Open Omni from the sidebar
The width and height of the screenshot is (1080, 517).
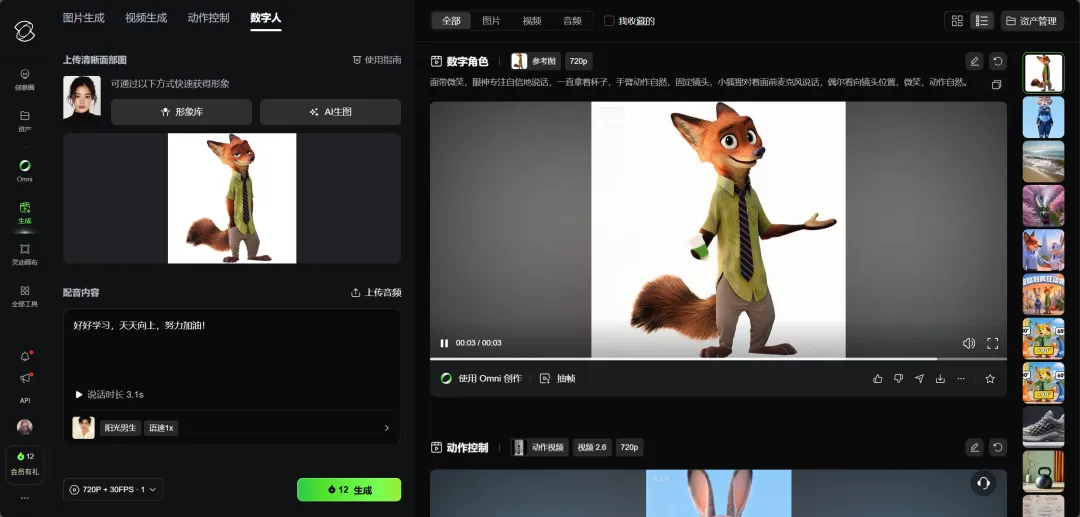25,170
